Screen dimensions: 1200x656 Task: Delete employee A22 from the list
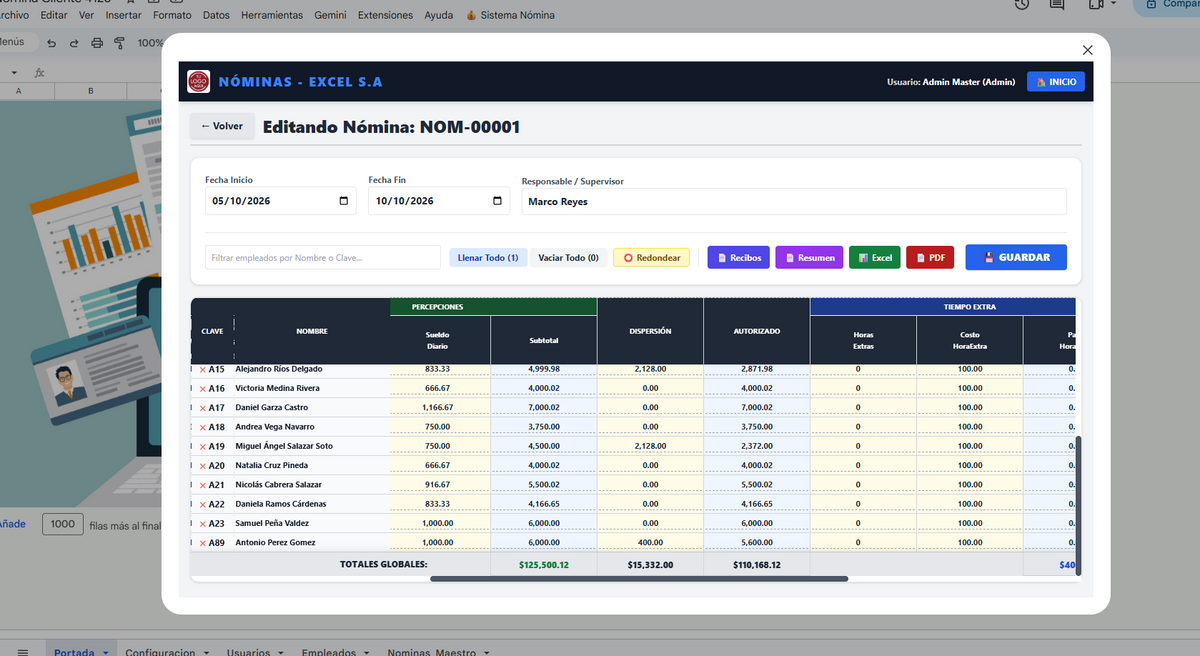point(202,504)
